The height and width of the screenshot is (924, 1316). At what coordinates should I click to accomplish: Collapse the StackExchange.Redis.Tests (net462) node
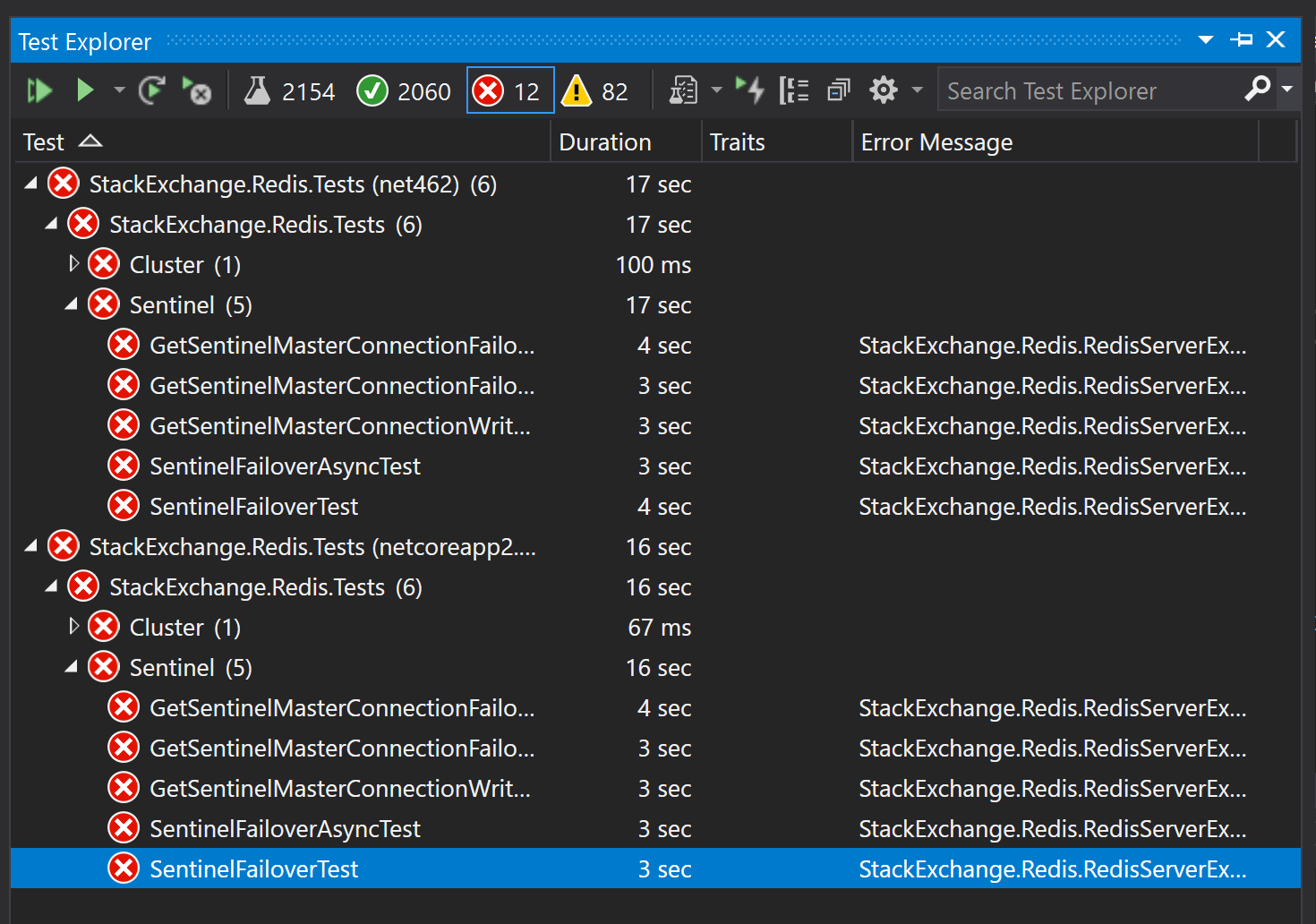point(31,184)
